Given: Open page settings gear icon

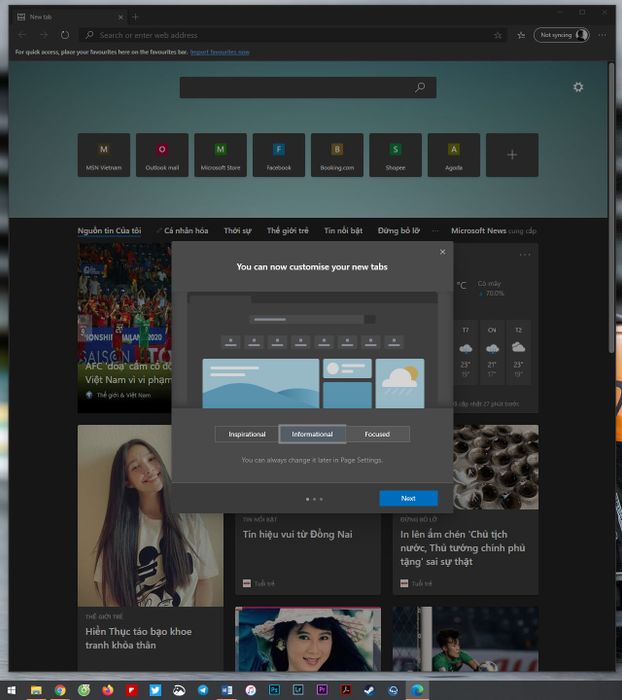Looking at the screenshot, I should point(578,87).
